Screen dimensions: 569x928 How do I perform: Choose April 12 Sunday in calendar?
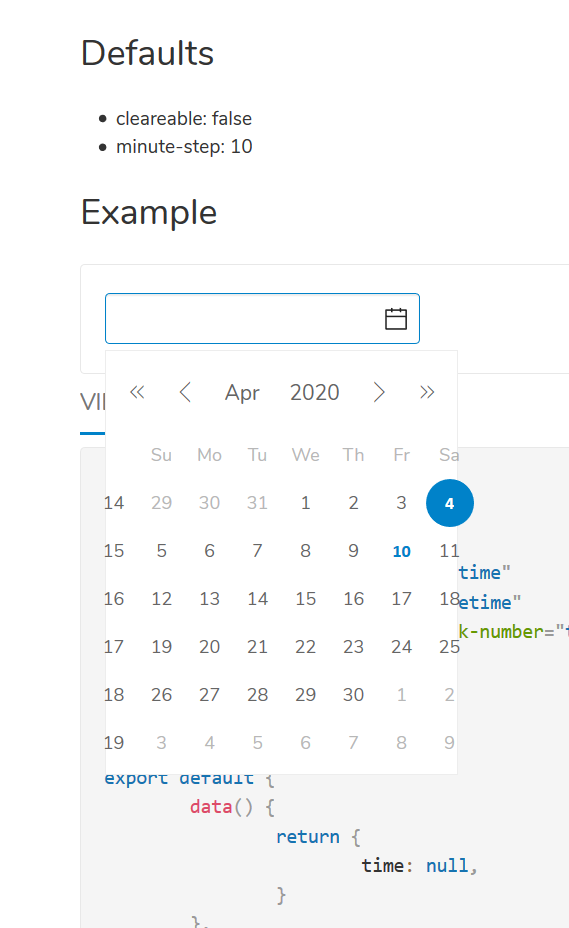162,599
